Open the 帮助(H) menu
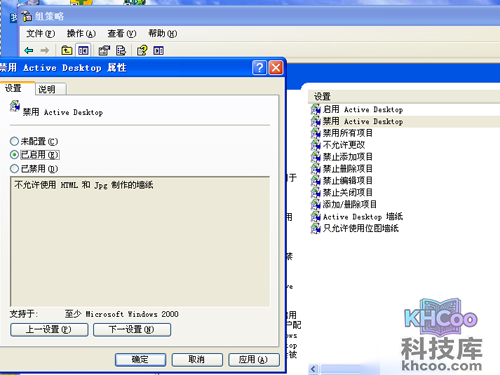Image resolution: width=500 pixels, height=375 pixels. (x=163, y=34)
